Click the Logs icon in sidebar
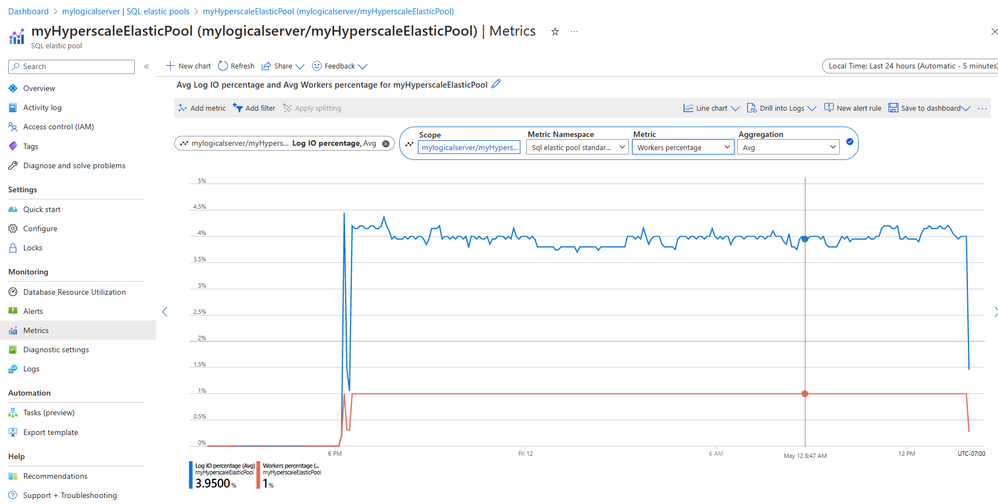The width and height of the screenshot is (998, 504). [x=13, y=368]
